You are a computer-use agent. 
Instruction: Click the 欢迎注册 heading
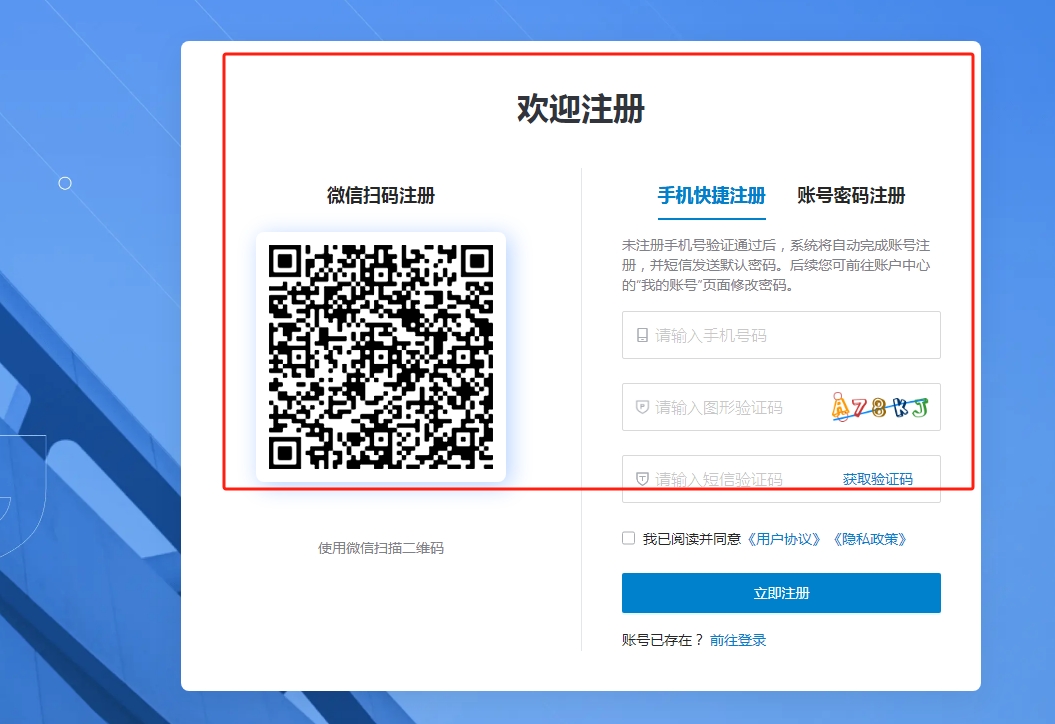pos(581,109)
